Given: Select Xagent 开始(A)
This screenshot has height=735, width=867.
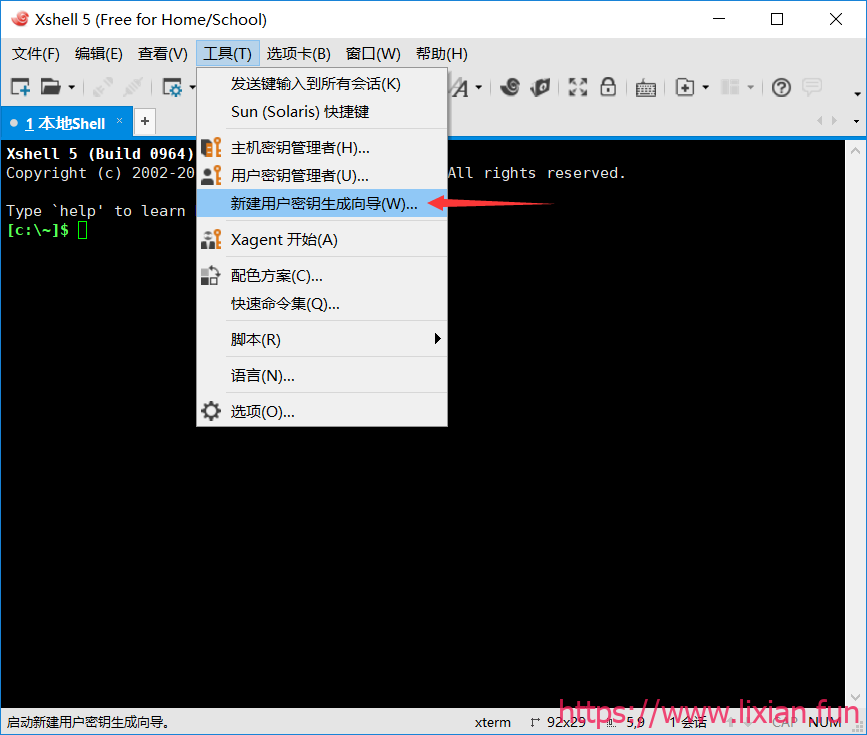Looking at the screenshot, I should tap(322, 239).
